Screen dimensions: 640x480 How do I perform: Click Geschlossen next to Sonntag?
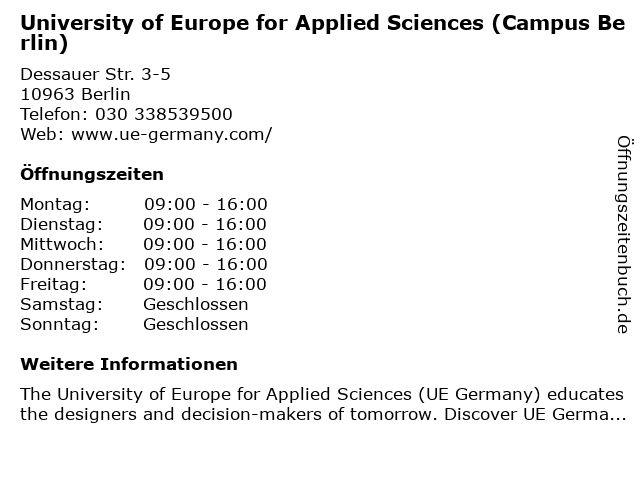(196, 324)
